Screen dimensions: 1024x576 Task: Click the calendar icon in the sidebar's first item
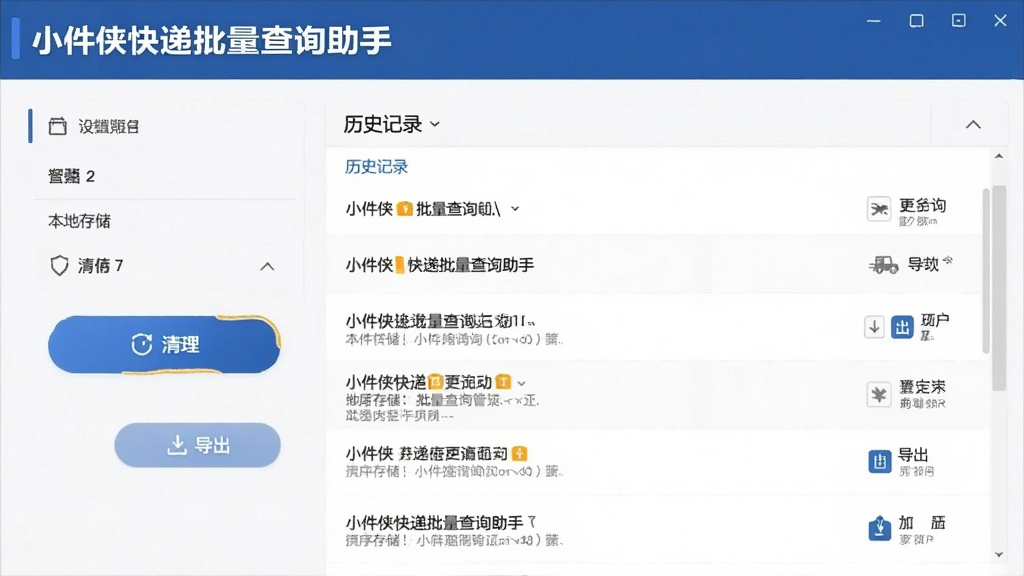(57, 126)
